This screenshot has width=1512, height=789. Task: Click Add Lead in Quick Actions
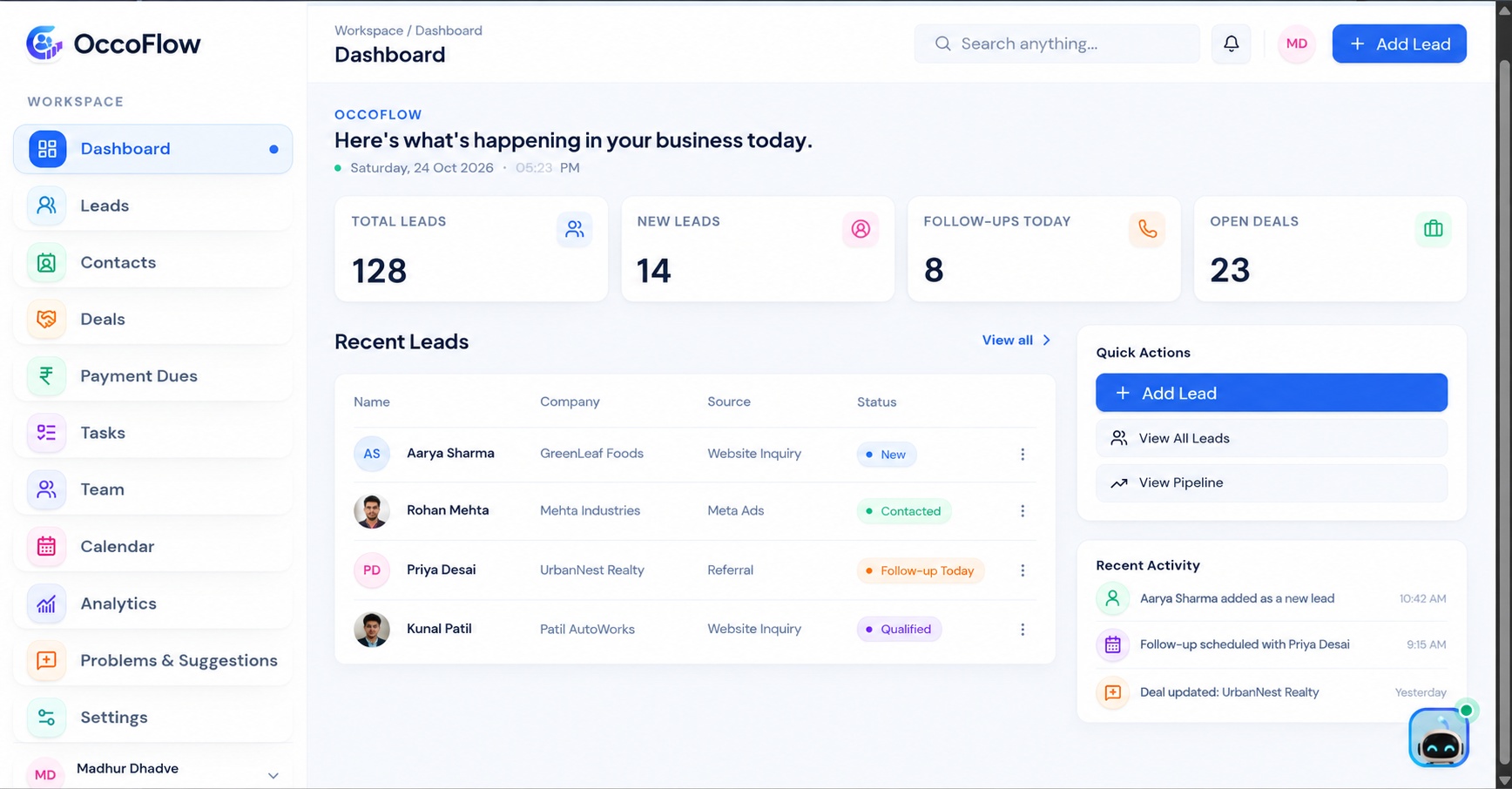[x=1272, y=393]
